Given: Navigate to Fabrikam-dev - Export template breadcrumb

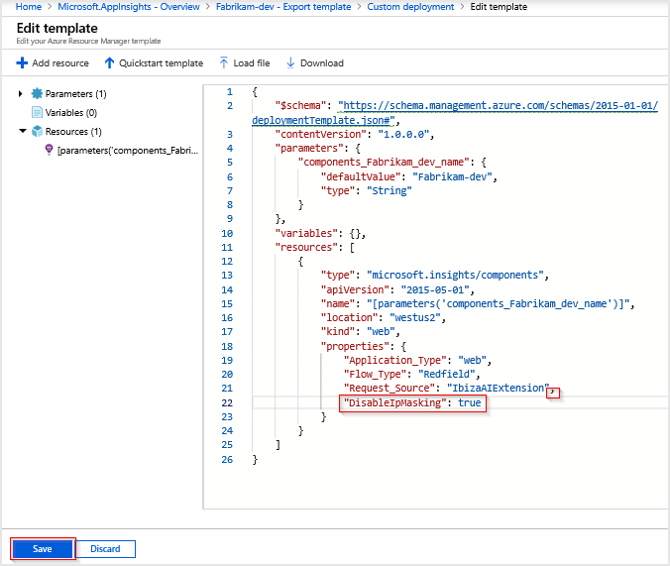Looking at the screenshot, I should pos(286,7).
